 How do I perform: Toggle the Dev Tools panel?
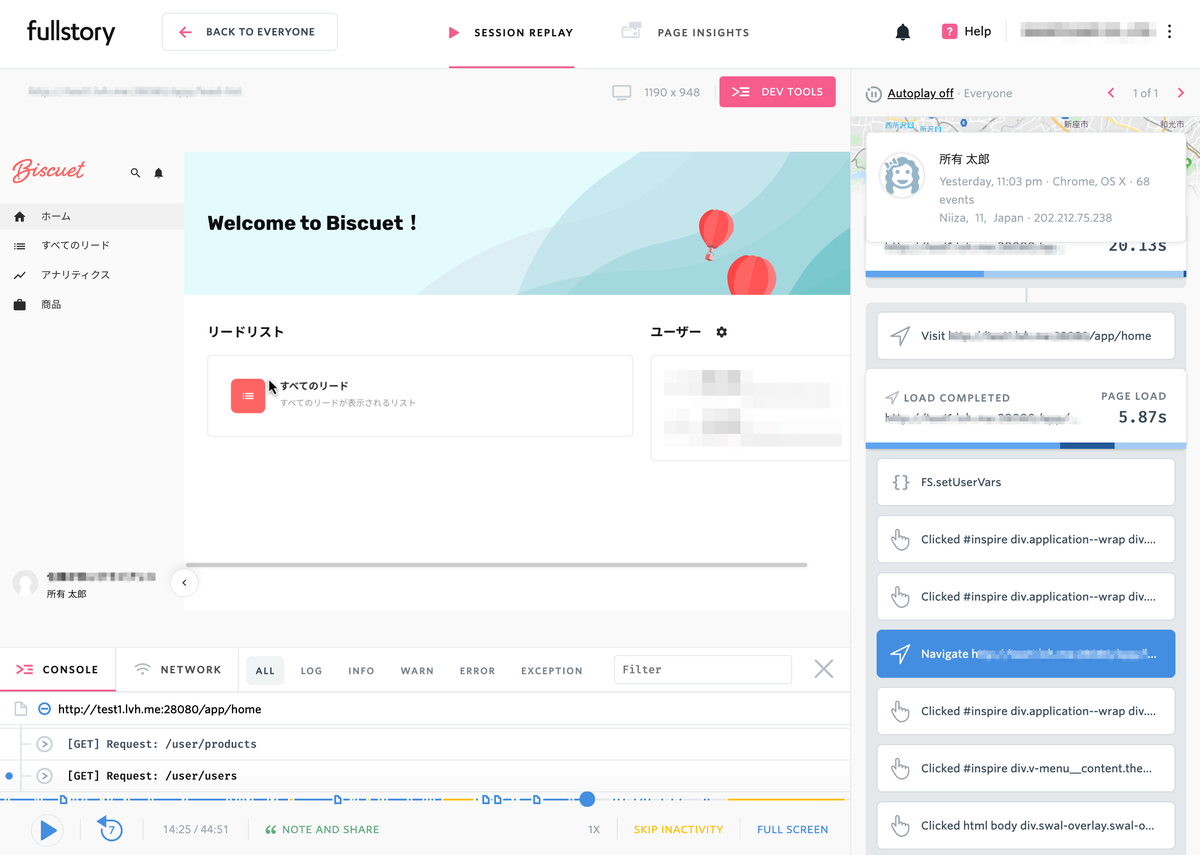(x=777, y=92)
